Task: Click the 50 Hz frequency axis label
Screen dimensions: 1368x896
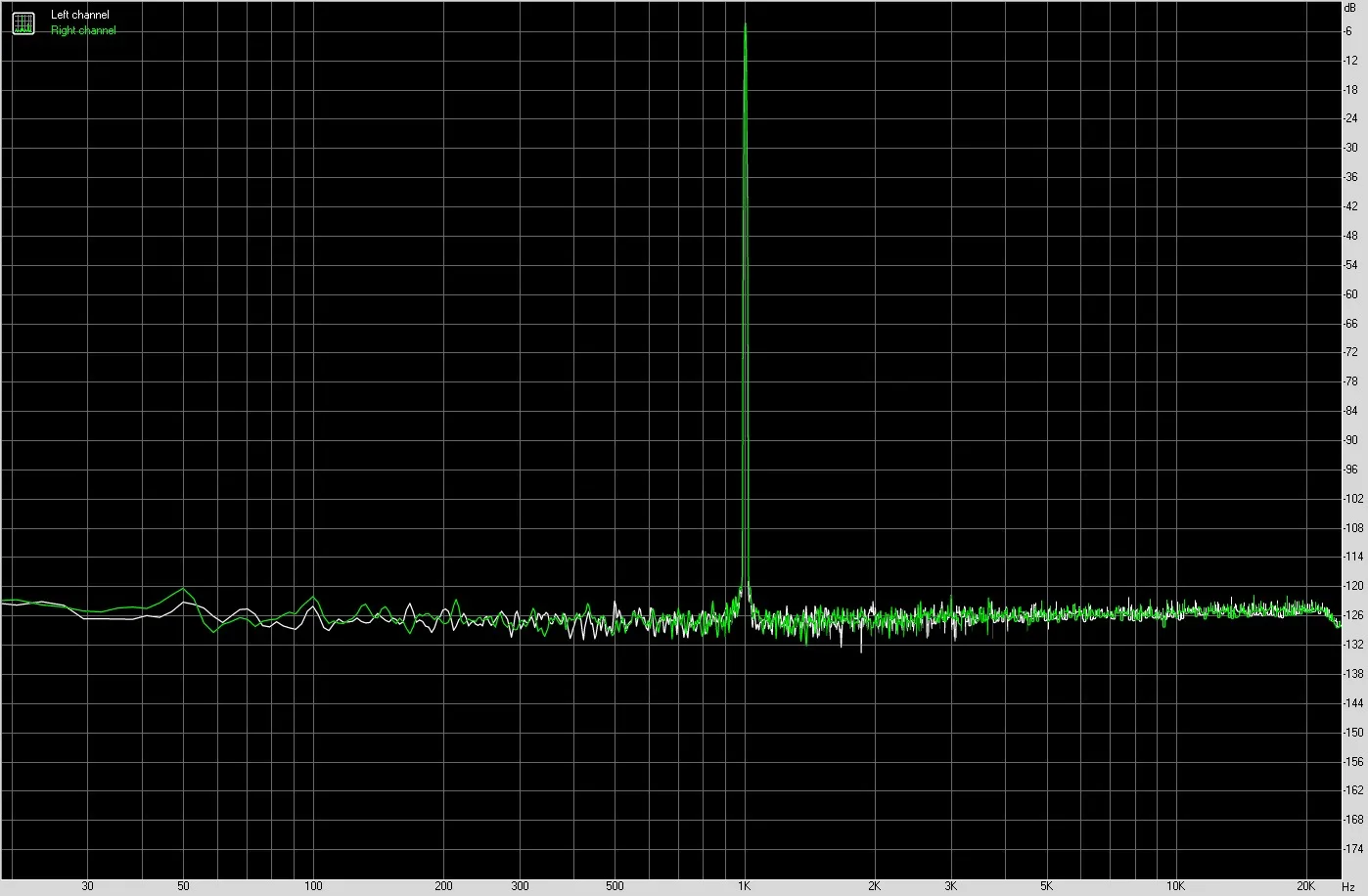Action: pyautogui.click(x=183, y=886)
